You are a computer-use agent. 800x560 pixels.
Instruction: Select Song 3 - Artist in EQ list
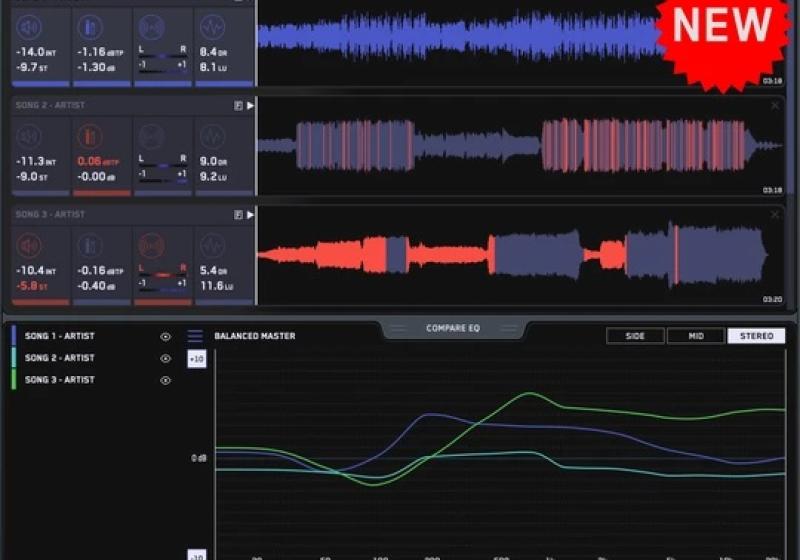click(x=60, y=380)
